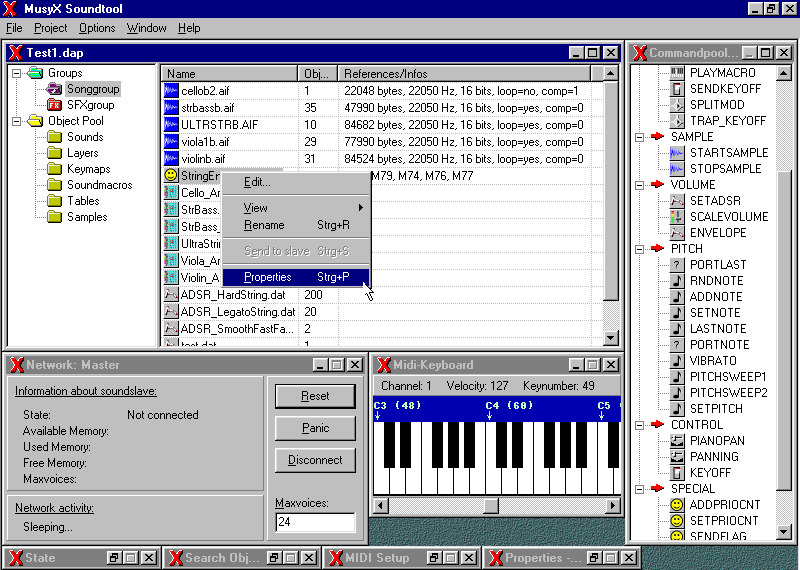Collapse the SAMPLE command category
This screenshot has width=800, height=570.
639,137
